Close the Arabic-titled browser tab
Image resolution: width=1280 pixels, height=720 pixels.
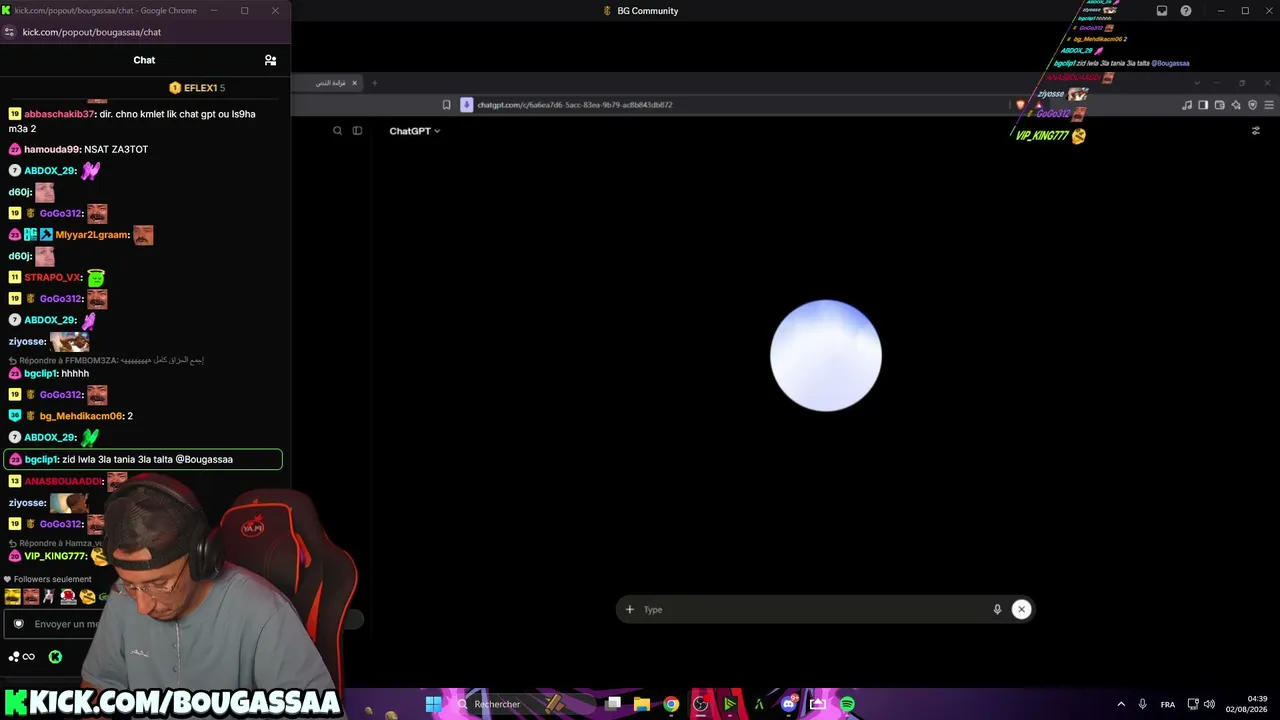click(354, 83)
